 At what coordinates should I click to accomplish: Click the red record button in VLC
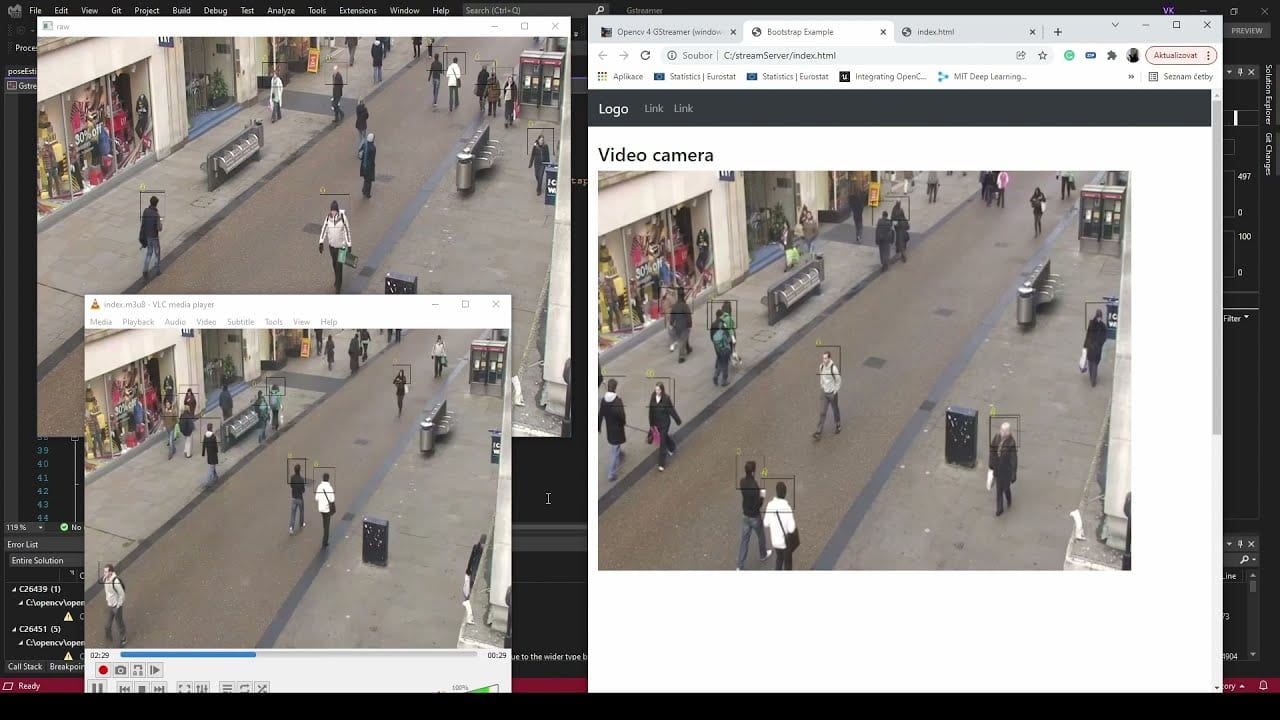point(103,670)
